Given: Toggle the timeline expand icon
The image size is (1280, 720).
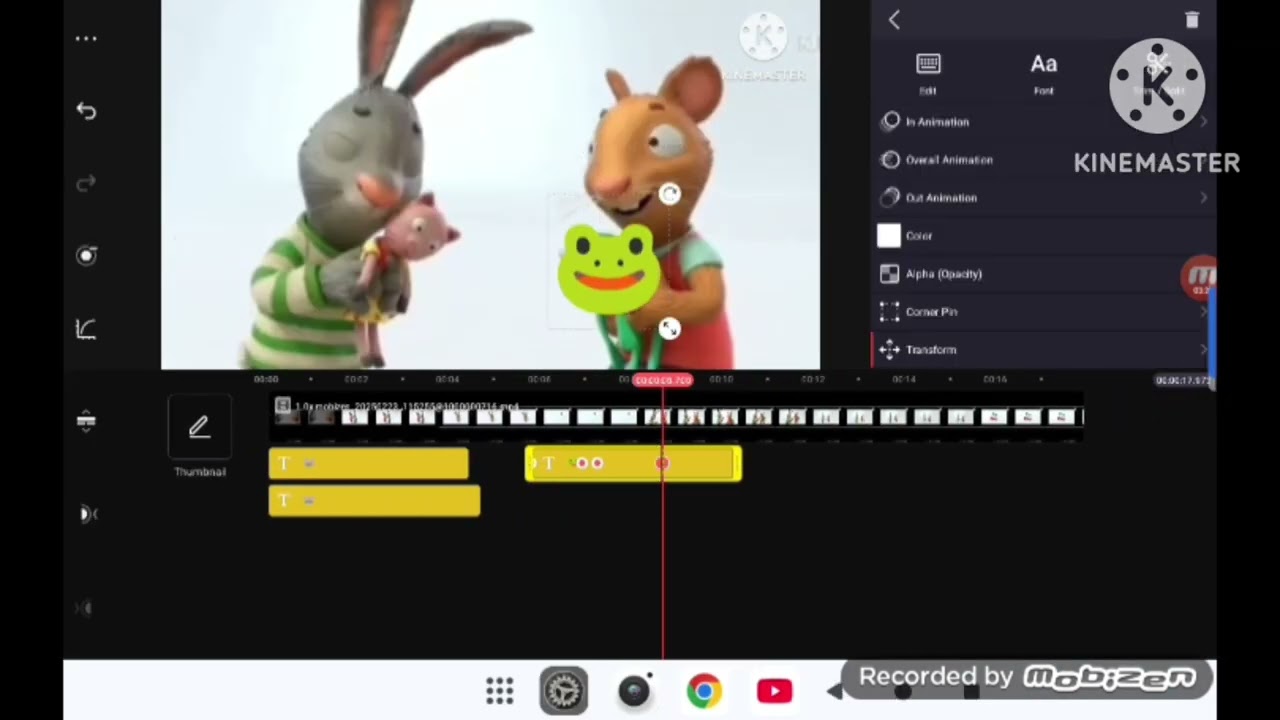Looking at the screenshot, I should pyautogui.click(x=86, y=421).
